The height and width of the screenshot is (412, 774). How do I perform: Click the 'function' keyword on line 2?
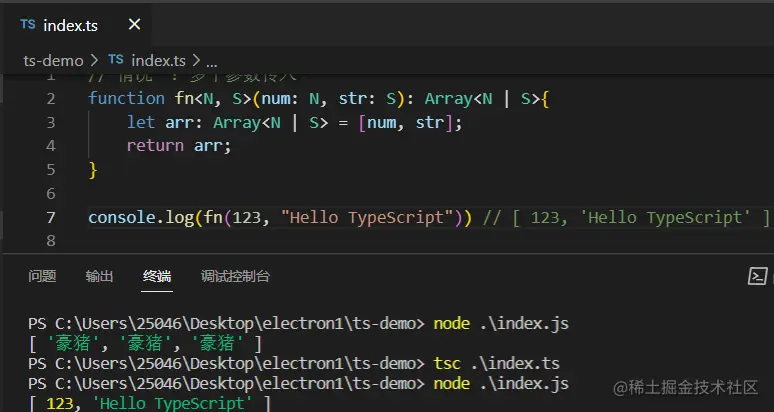point(126,98)
